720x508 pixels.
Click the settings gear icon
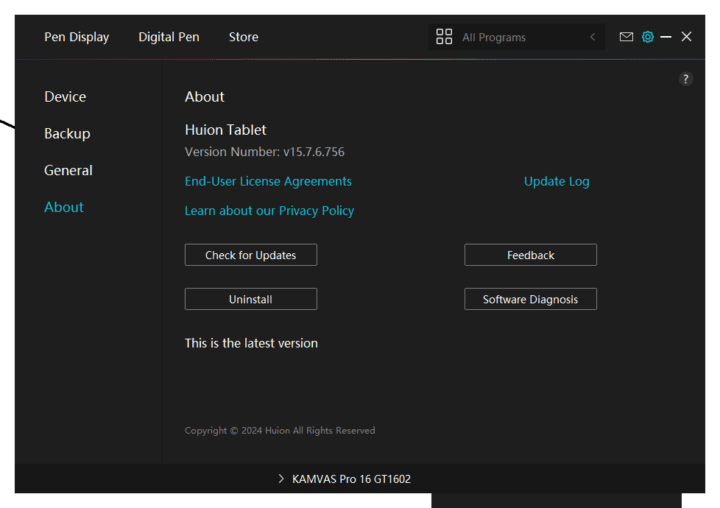pos(647,37)
